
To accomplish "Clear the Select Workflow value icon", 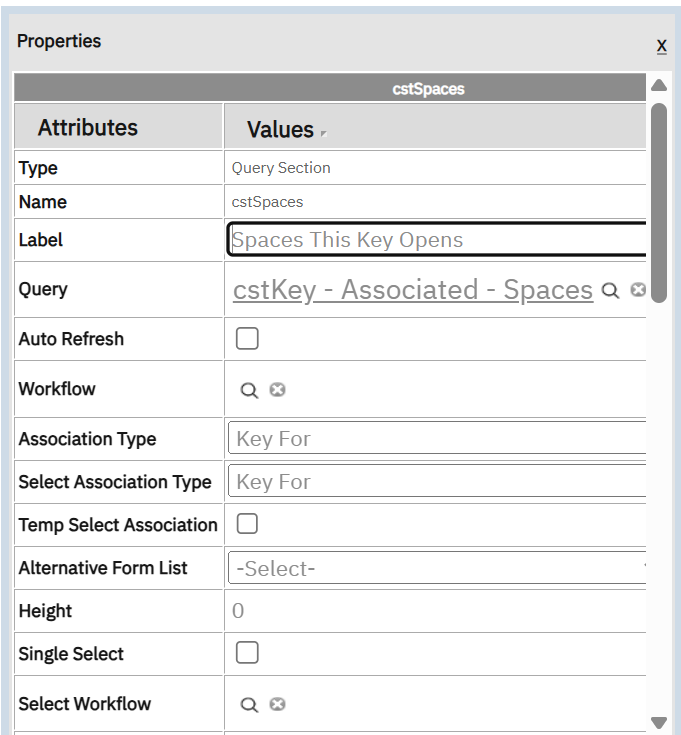I will (277, 704).
